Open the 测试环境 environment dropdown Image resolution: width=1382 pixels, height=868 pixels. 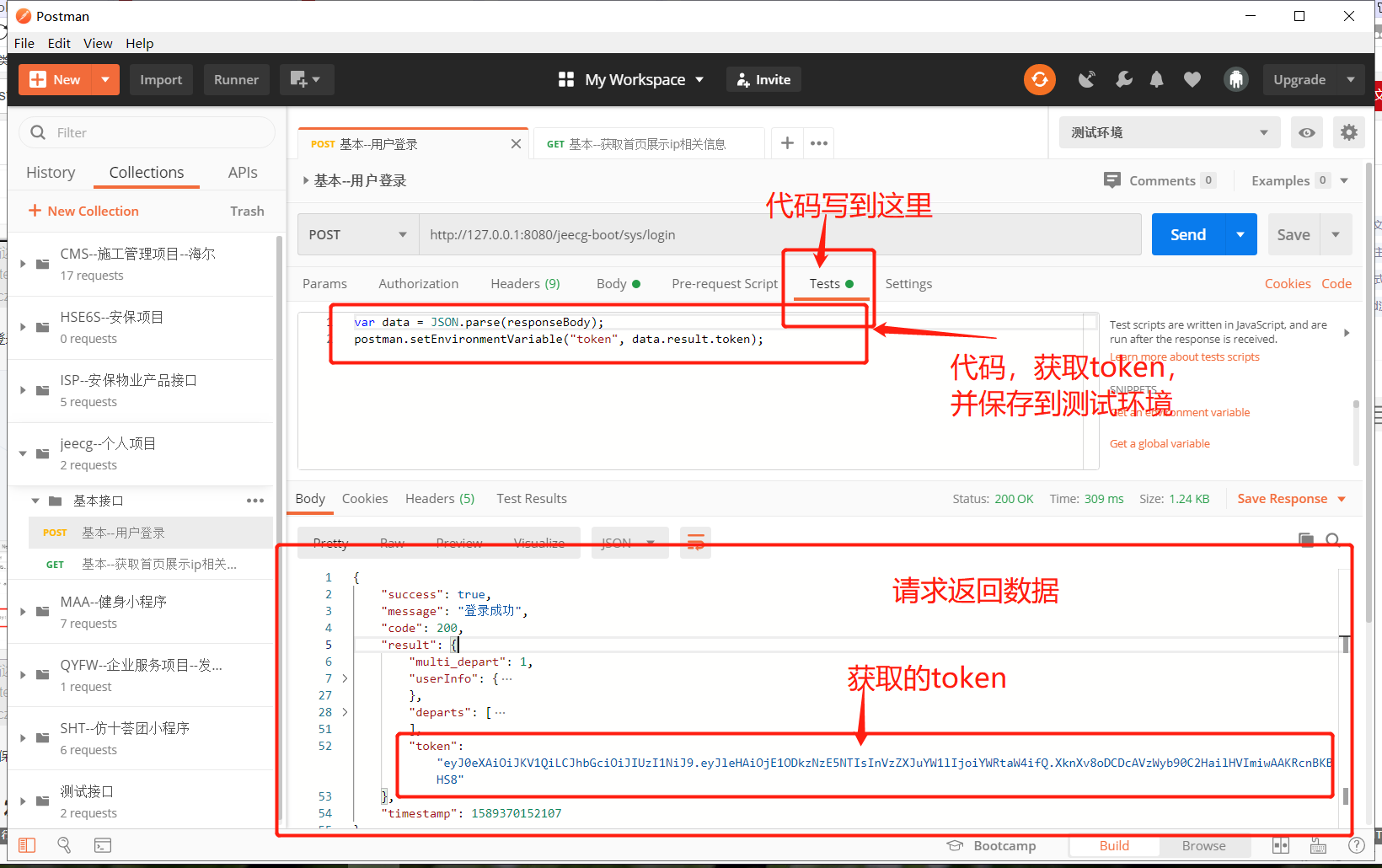click(1169, 132)
